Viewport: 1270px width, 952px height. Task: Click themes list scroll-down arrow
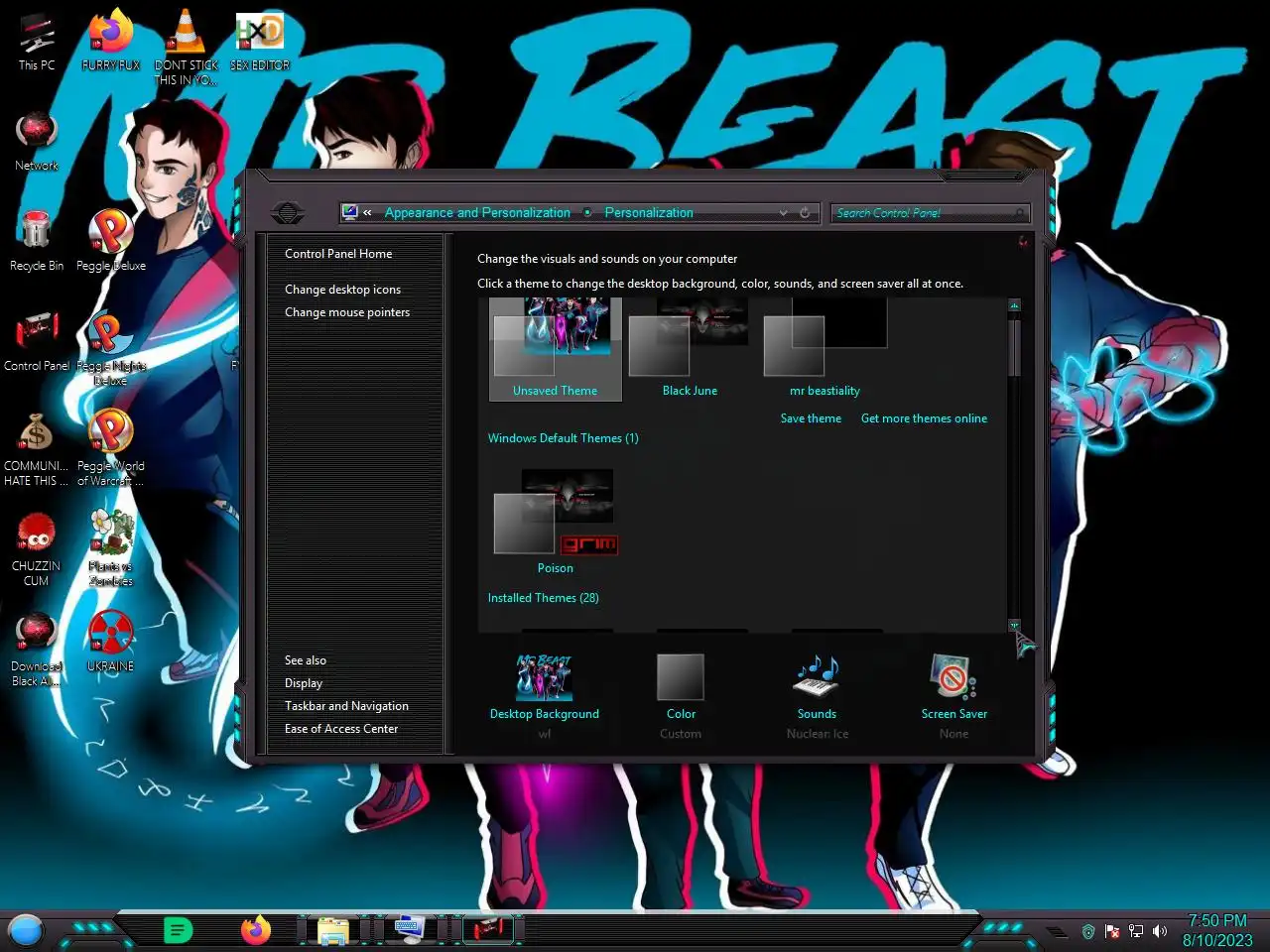[x=1014, y=625]
